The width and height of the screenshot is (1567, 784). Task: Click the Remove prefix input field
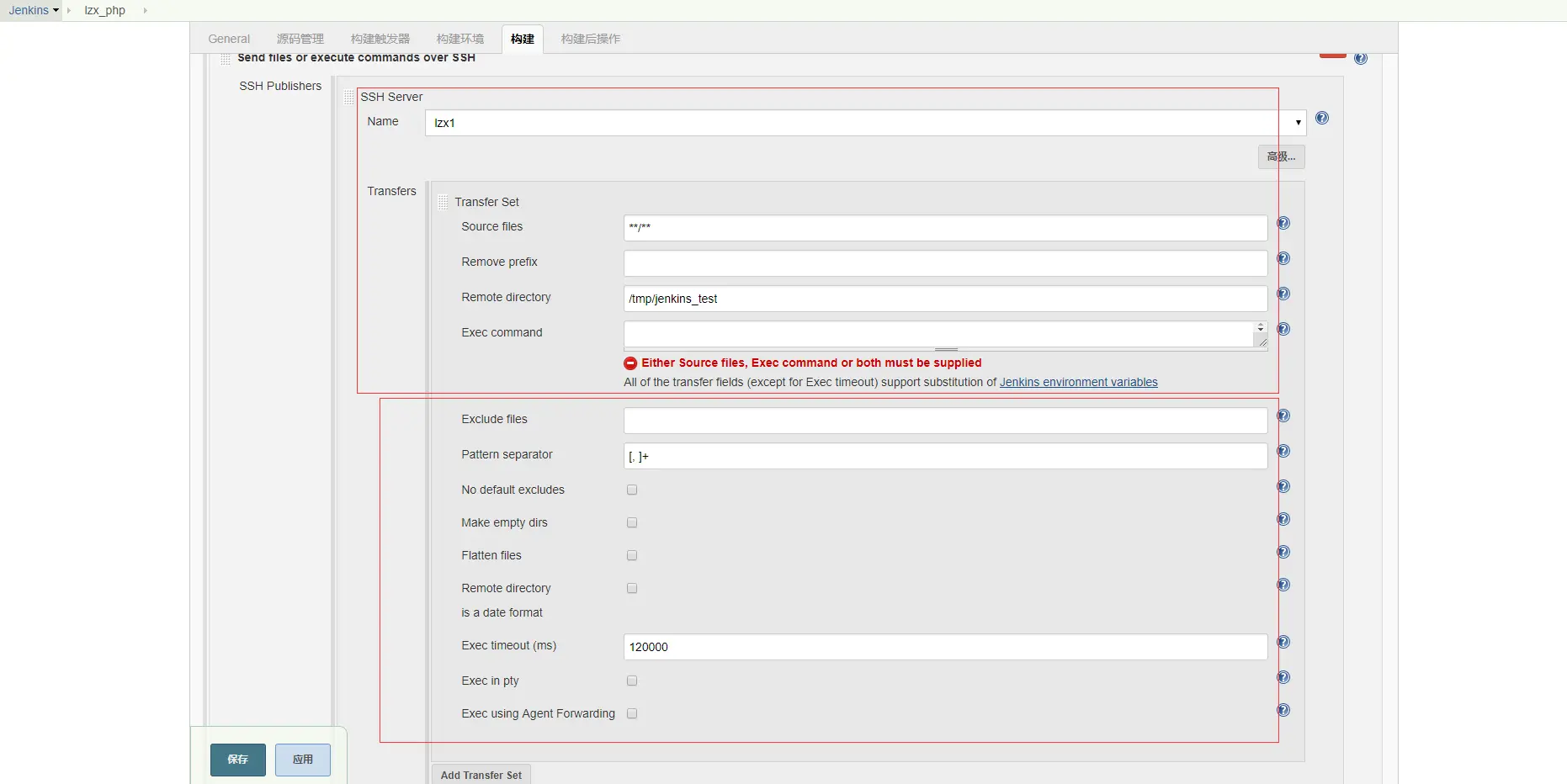[946, 262]
